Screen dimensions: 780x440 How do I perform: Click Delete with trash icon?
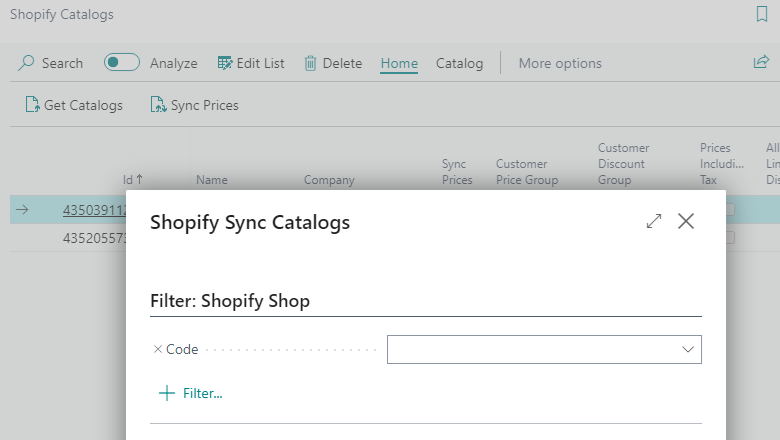[333, 63]
